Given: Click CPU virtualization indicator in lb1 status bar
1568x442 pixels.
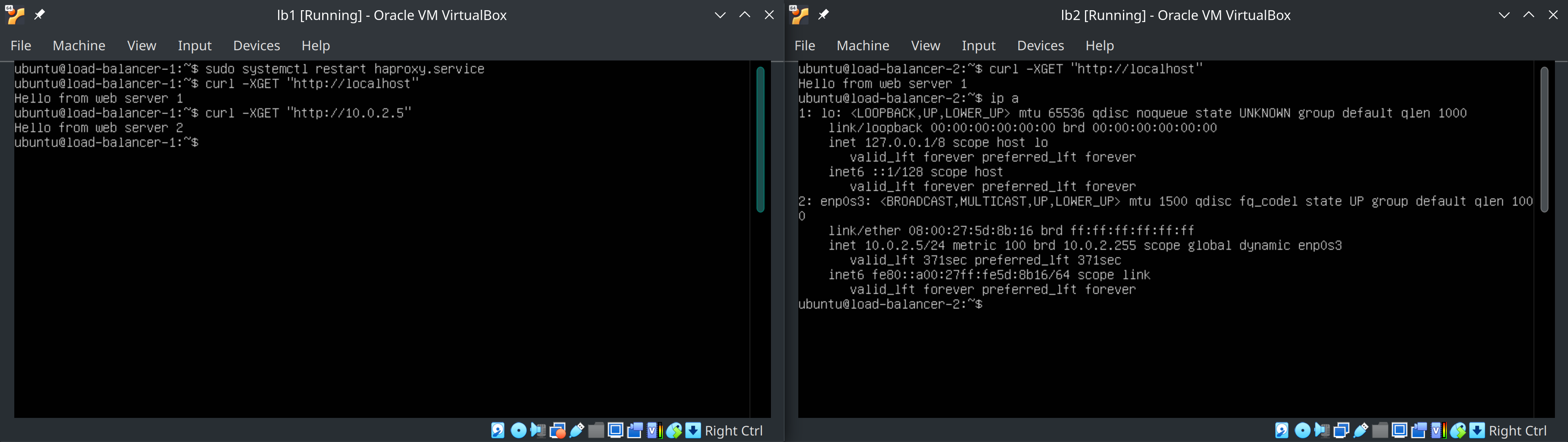Looking at the screenshot, I should pyautogui.click(x=654, y=431).
